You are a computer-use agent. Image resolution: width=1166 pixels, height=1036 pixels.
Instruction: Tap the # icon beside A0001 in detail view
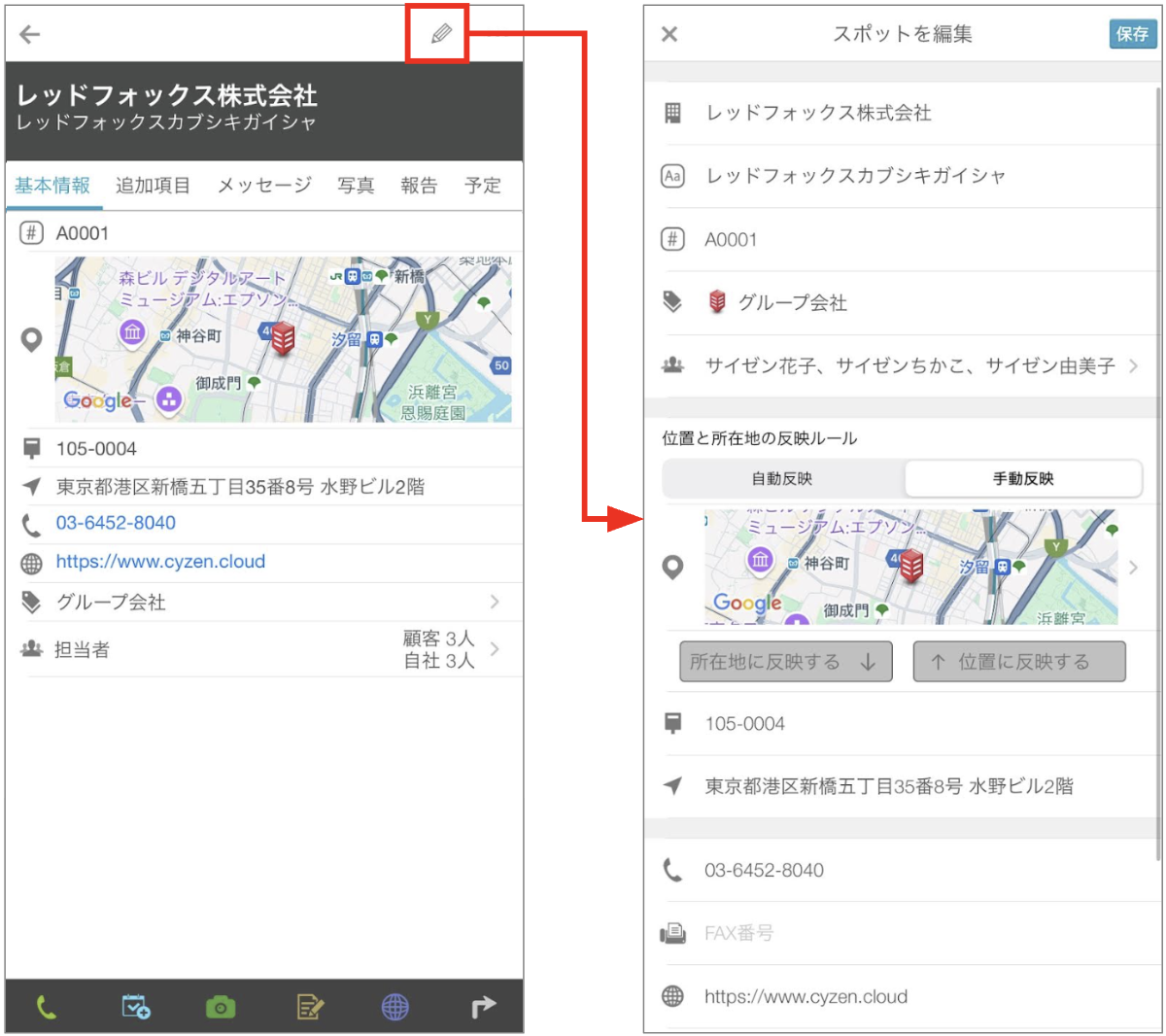(32, 233)
